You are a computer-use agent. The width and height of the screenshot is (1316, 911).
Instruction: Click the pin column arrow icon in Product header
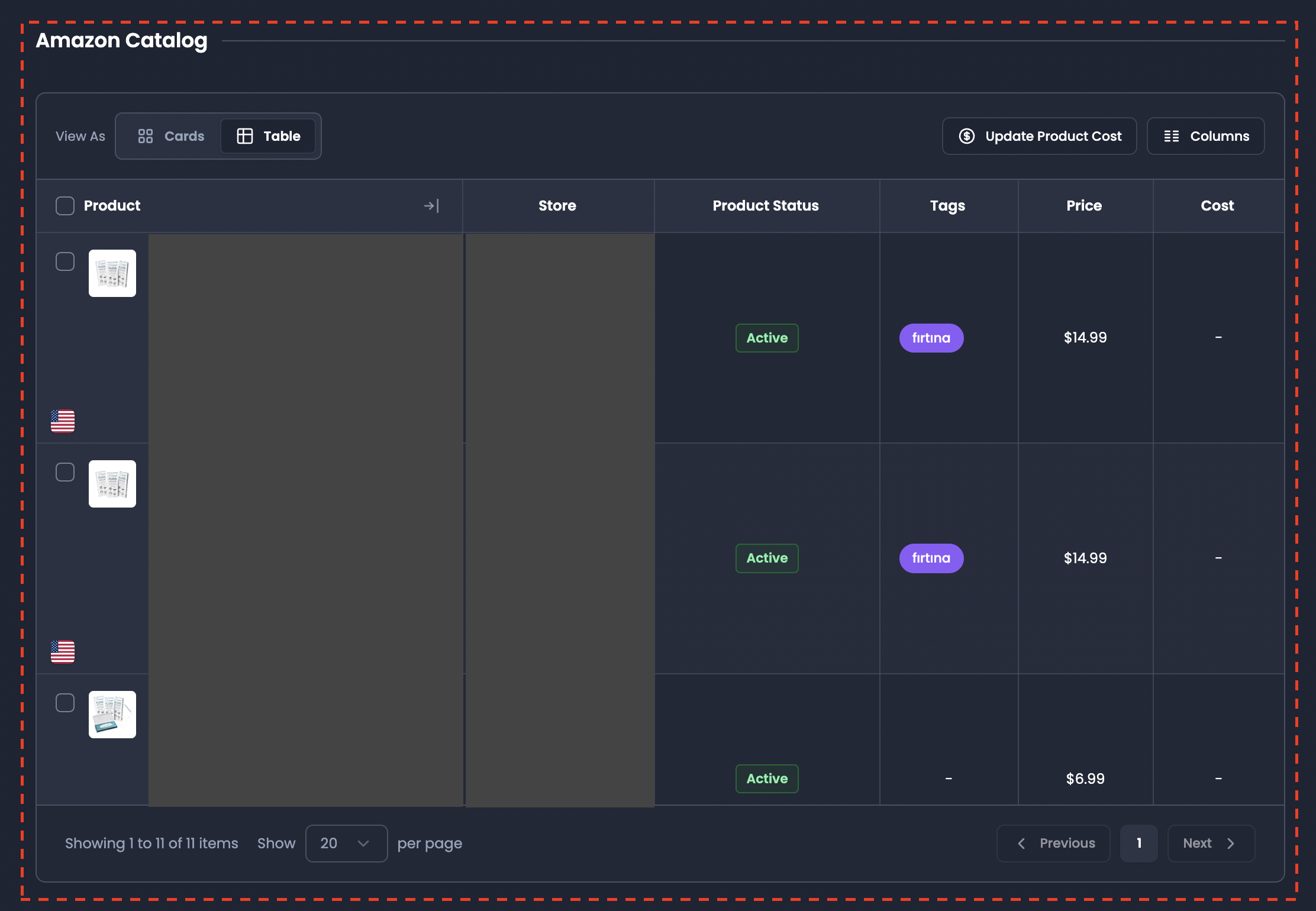click(431, 206)
